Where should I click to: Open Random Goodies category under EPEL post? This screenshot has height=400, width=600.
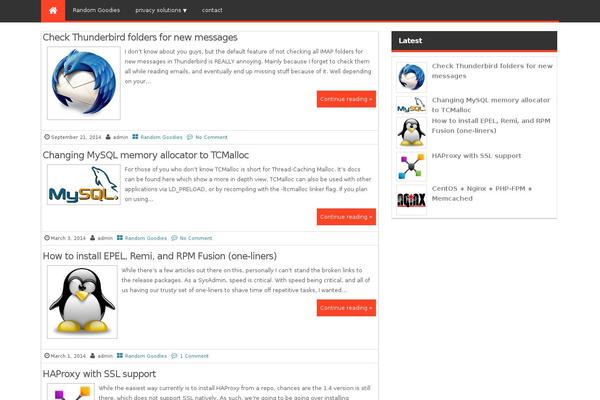click(x=146, y=356)
